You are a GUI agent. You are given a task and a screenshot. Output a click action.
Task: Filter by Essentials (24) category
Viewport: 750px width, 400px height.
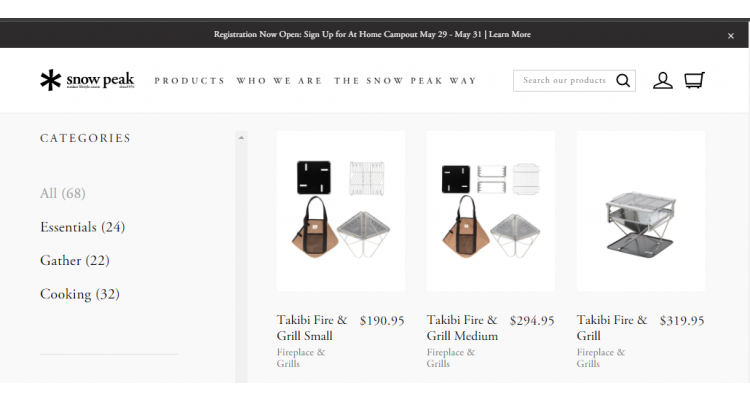[x=82, y=227]
